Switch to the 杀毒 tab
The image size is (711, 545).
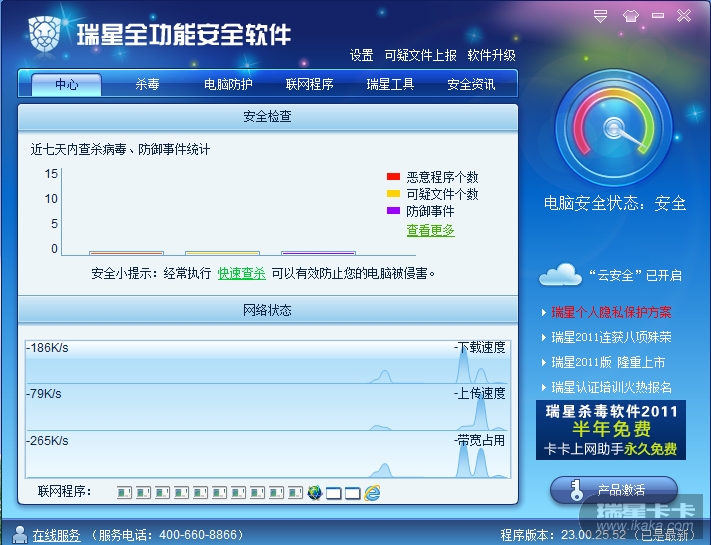[x=147, y=84]
